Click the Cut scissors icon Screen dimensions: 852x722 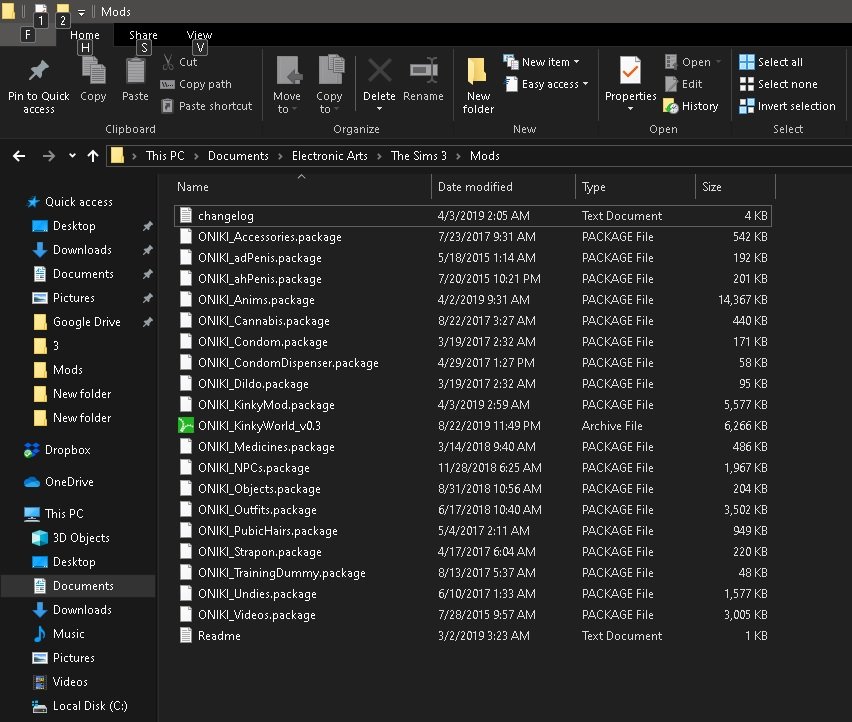click(168, 62)
